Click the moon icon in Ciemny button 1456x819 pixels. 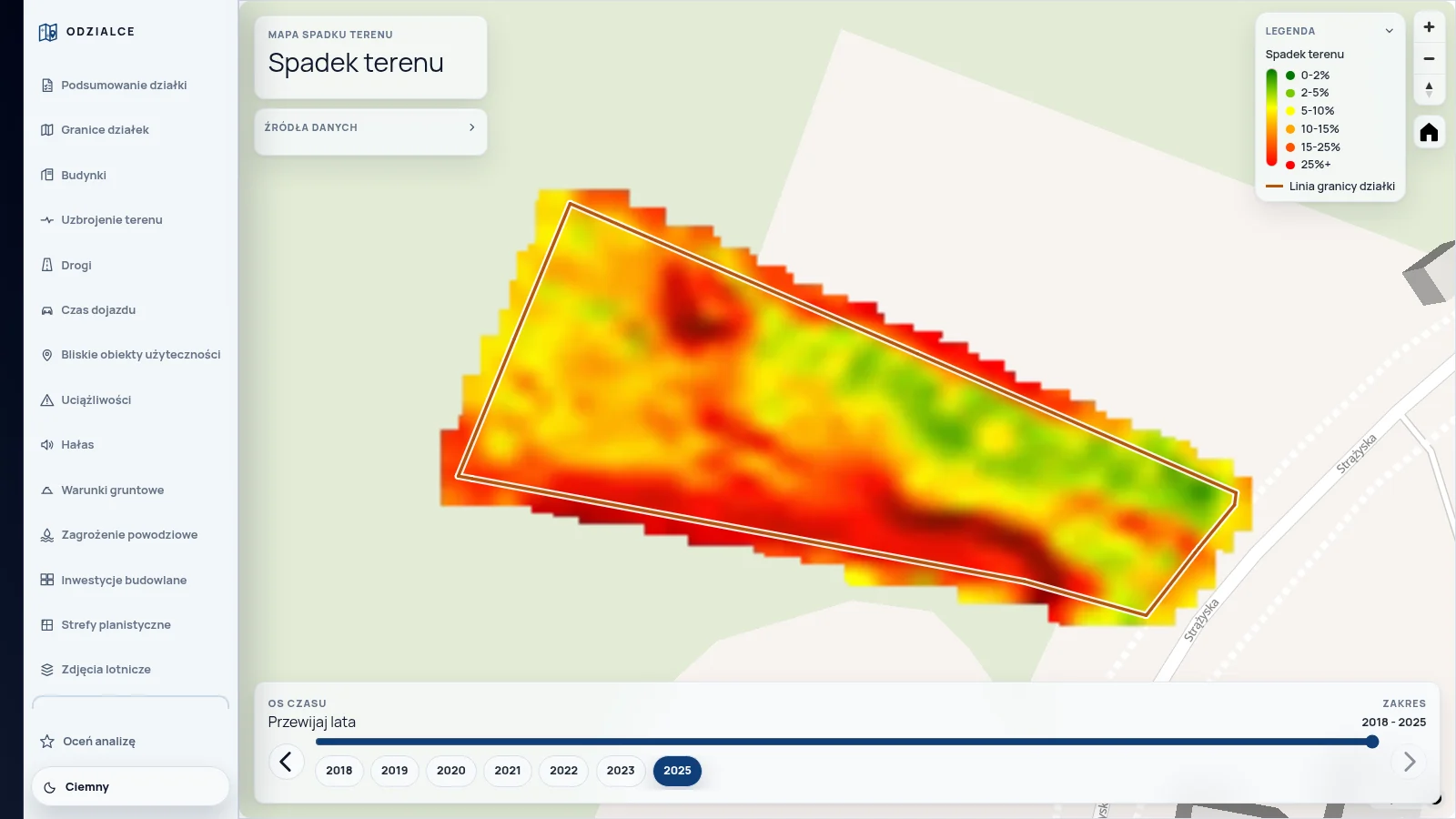click(50, 787)
